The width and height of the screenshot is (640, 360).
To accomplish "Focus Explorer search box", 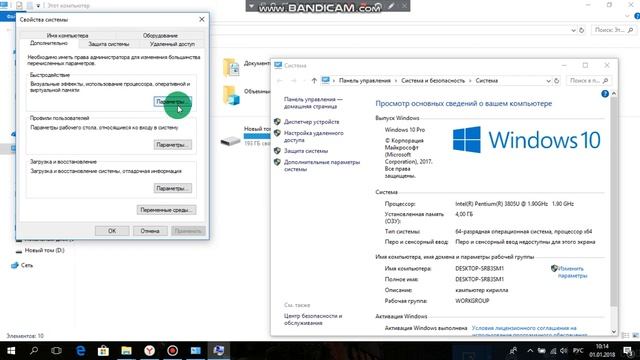I will click(613, 30).
